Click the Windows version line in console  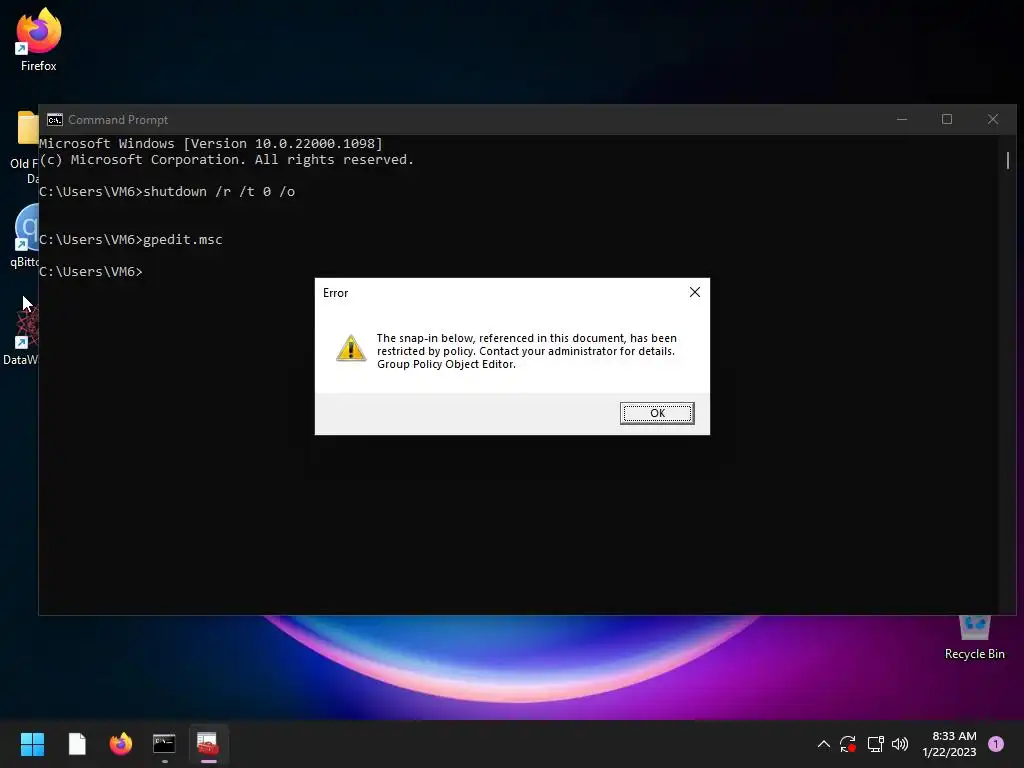click(x=211, y=144)
